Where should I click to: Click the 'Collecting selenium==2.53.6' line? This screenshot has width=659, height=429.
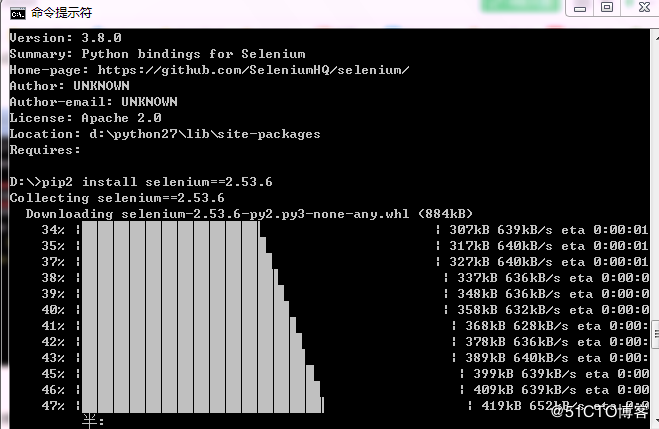pyautogui.click(x=117, y=198)
